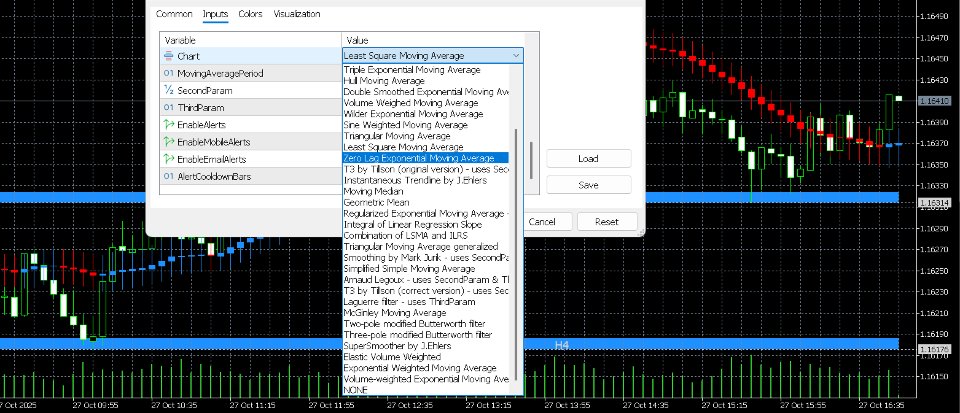Pick T3 by Tilson correct version
The height and width of the screenshot is (413, 960).
[x=426, y=291]
